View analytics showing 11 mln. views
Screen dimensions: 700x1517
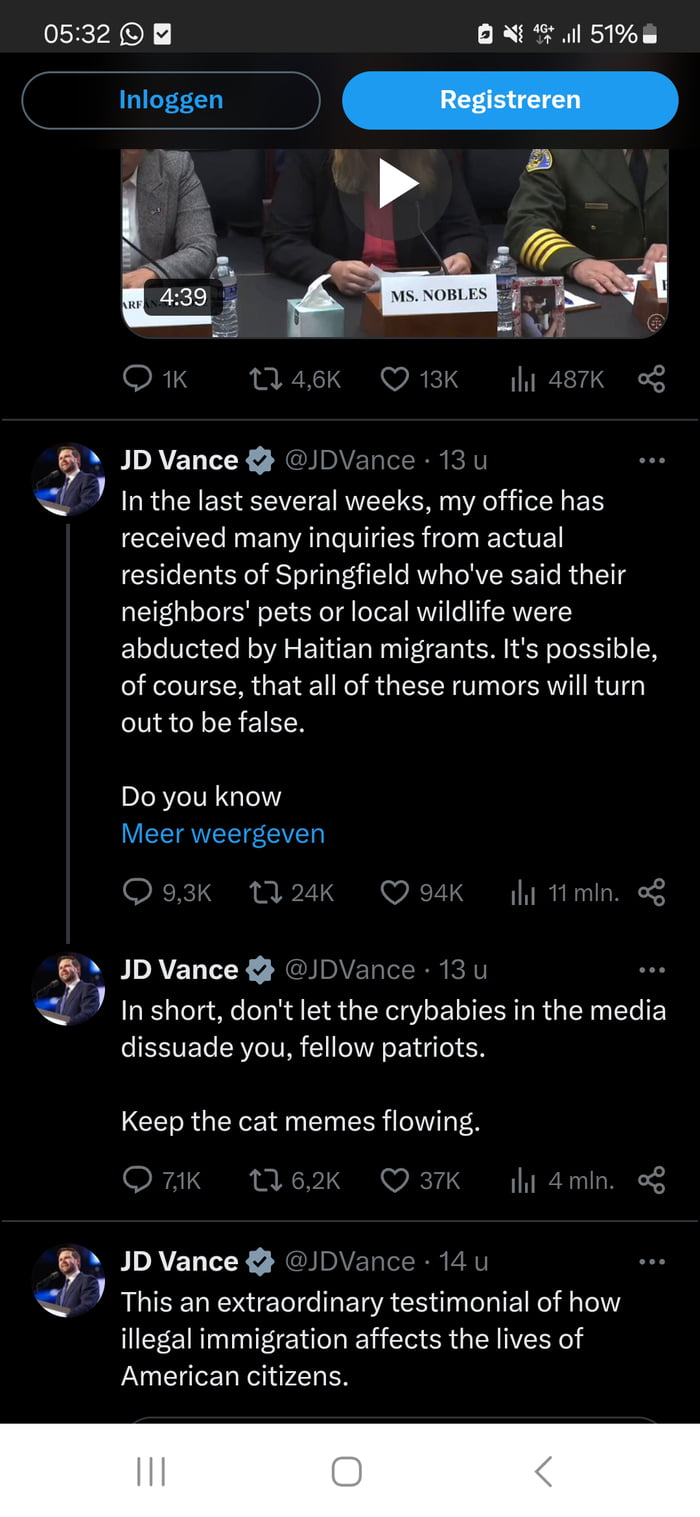click(x=566, y=892)
